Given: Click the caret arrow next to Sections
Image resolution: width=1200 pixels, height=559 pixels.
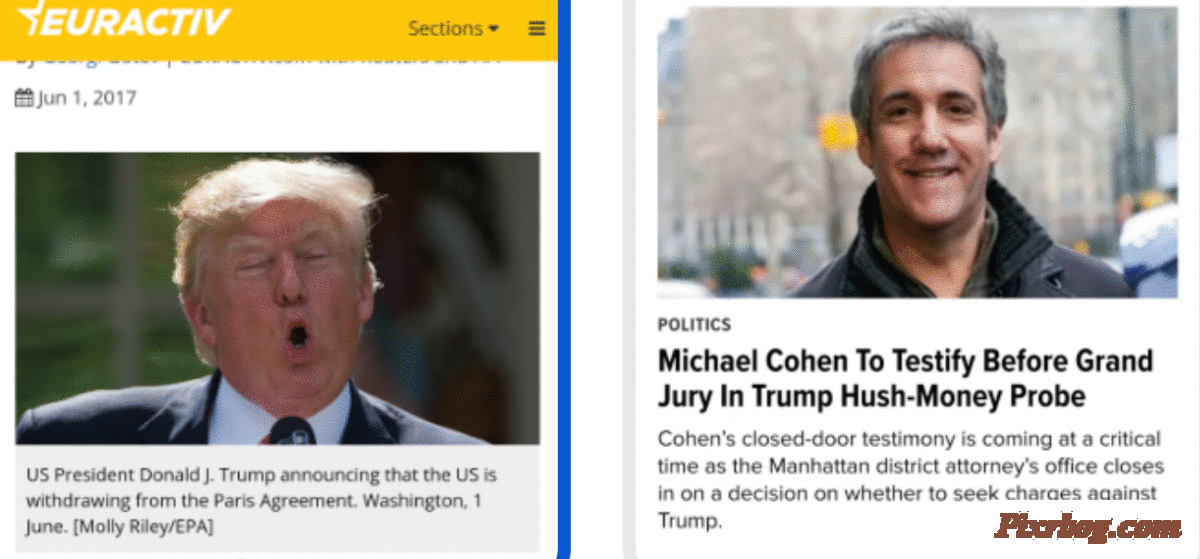Looking at the screenshot, I should [493, 29].
